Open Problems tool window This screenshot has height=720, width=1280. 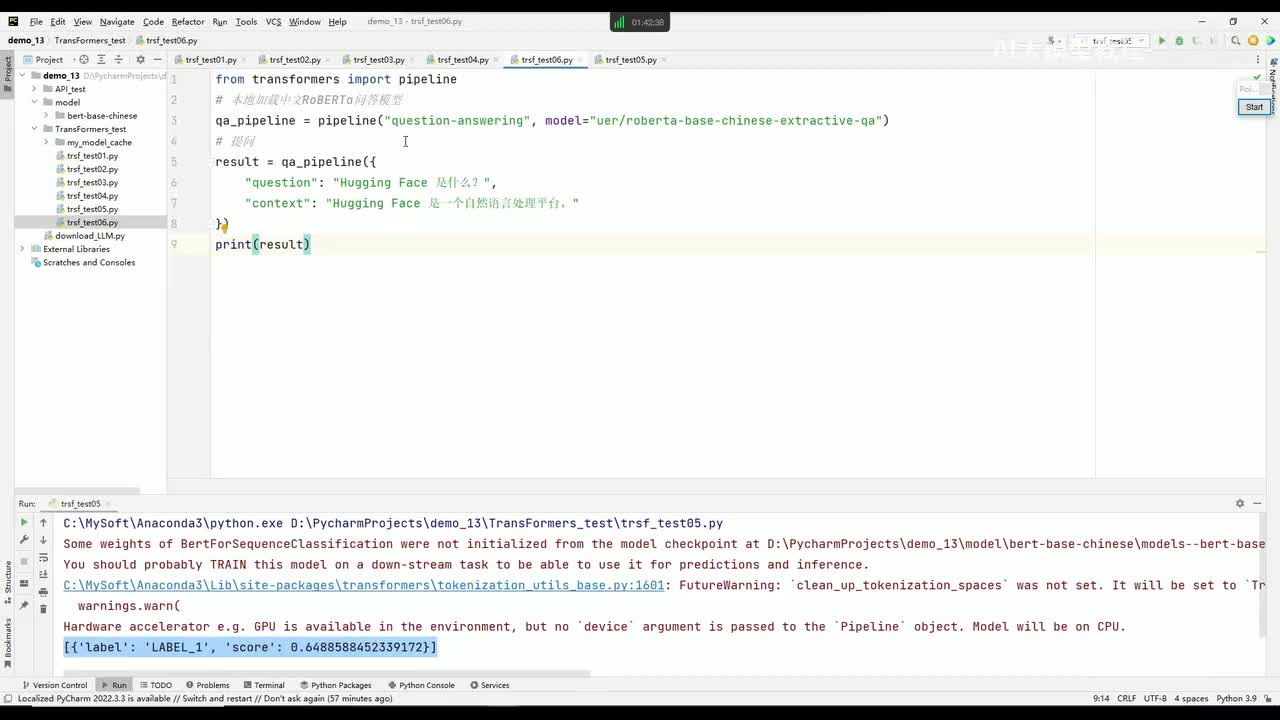pyautogui.click(x=207, y=685)
